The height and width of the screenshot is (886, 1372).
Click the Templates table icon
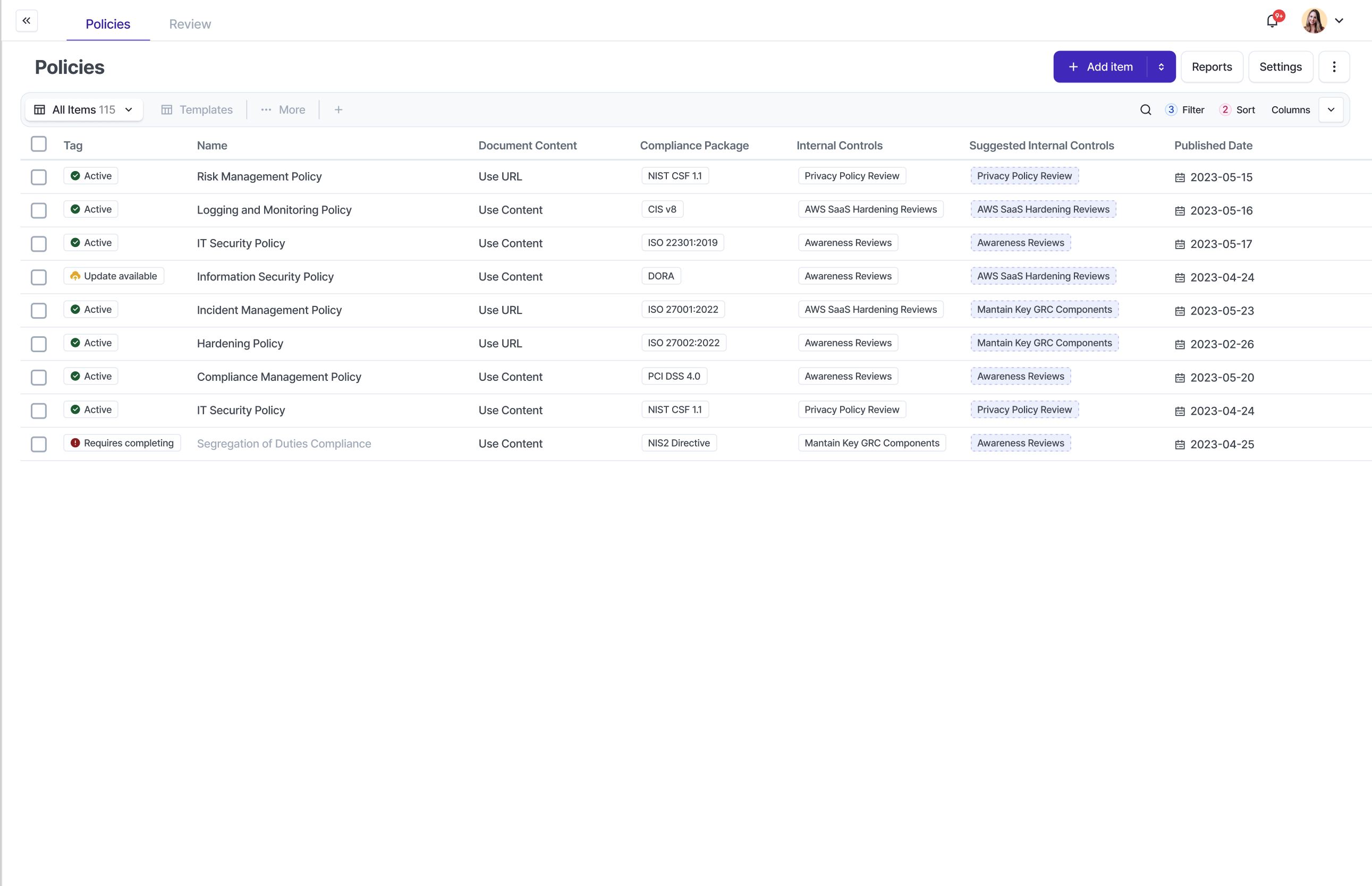pyautogui.click(x=167, y=110)
